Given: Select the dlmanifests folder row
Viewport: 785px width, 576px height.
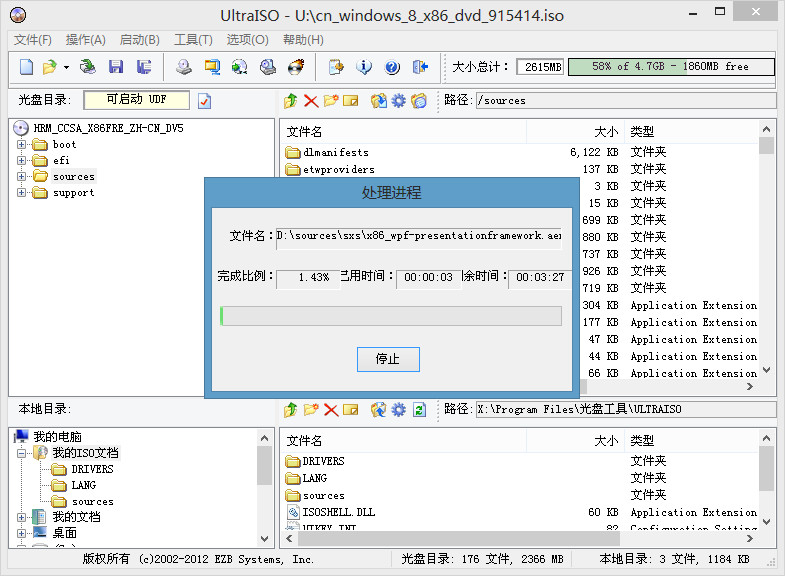Looking at the screenshot, I should pyautogui.click(x=521, y=152).
